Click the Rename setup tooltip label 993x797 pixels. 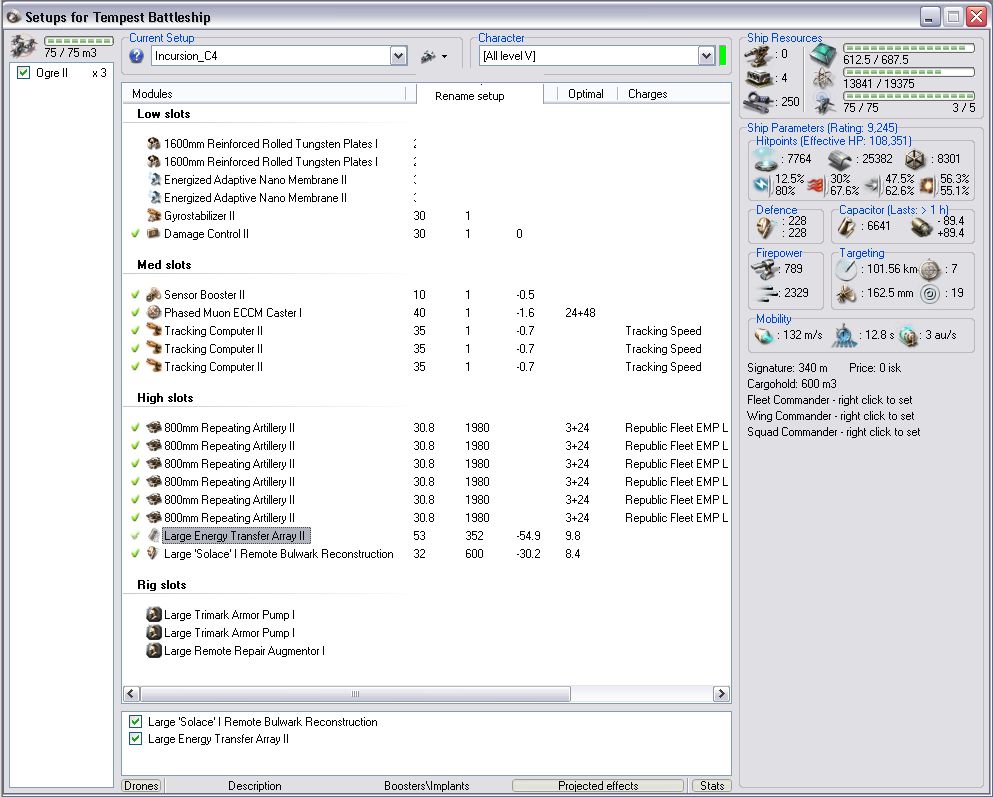coord(469,96)
